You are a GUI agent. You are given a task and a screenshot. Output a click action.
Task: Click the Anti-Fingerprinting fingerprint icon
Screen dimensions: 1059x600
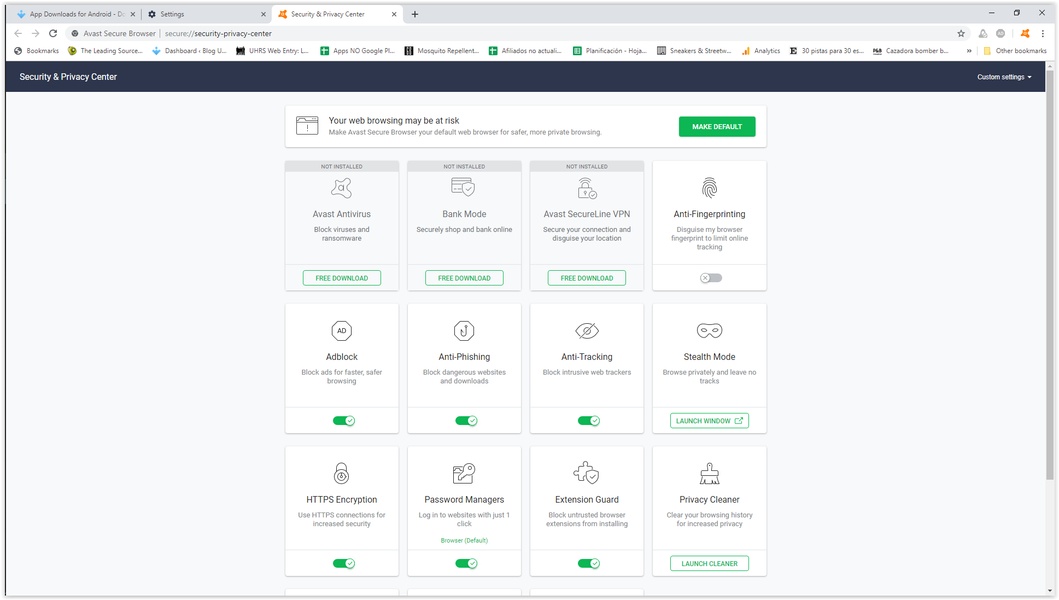[x=709, y=187]
